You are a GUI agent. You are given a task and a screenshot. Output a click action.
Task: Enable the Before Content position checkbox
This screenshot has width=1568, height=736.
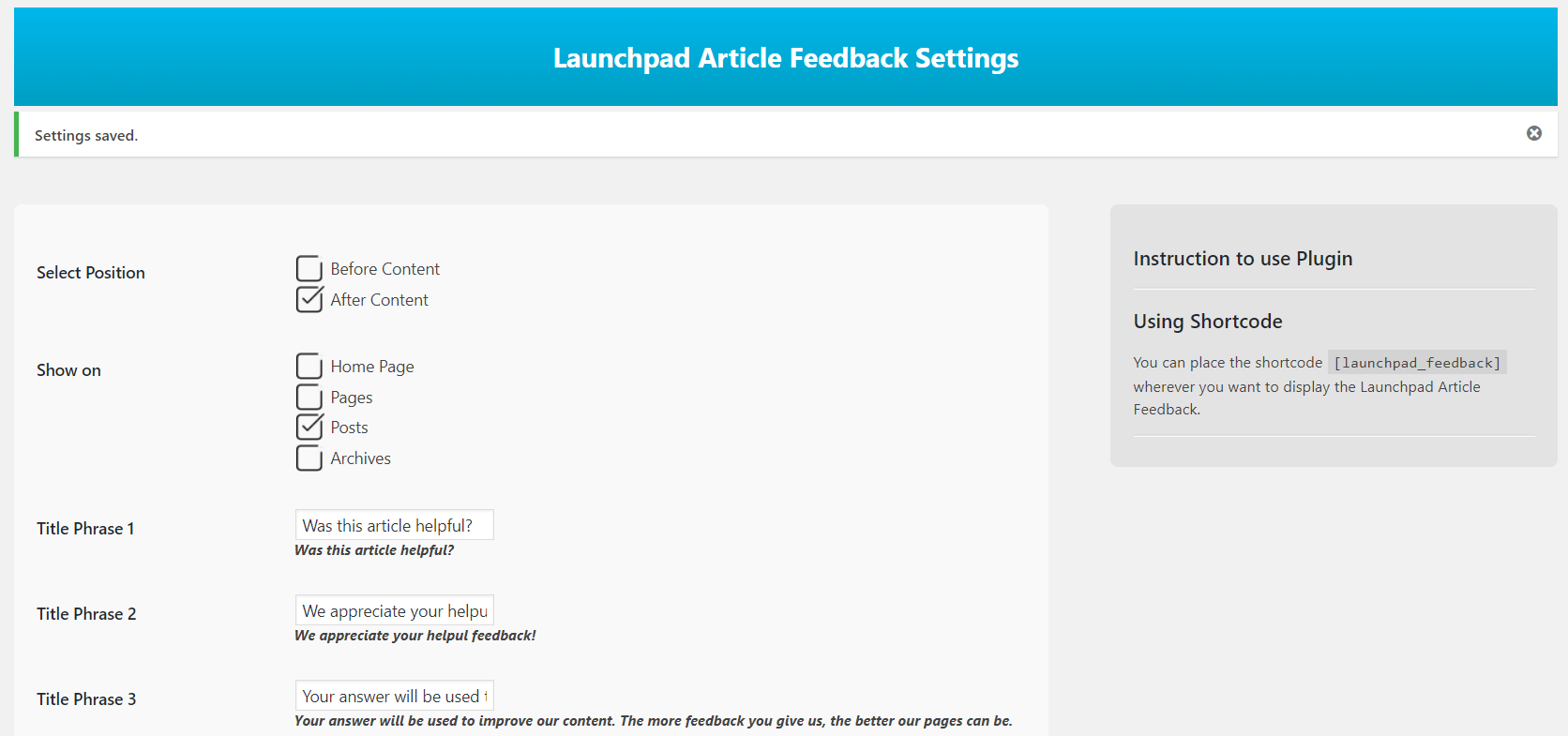pos(309,269)
